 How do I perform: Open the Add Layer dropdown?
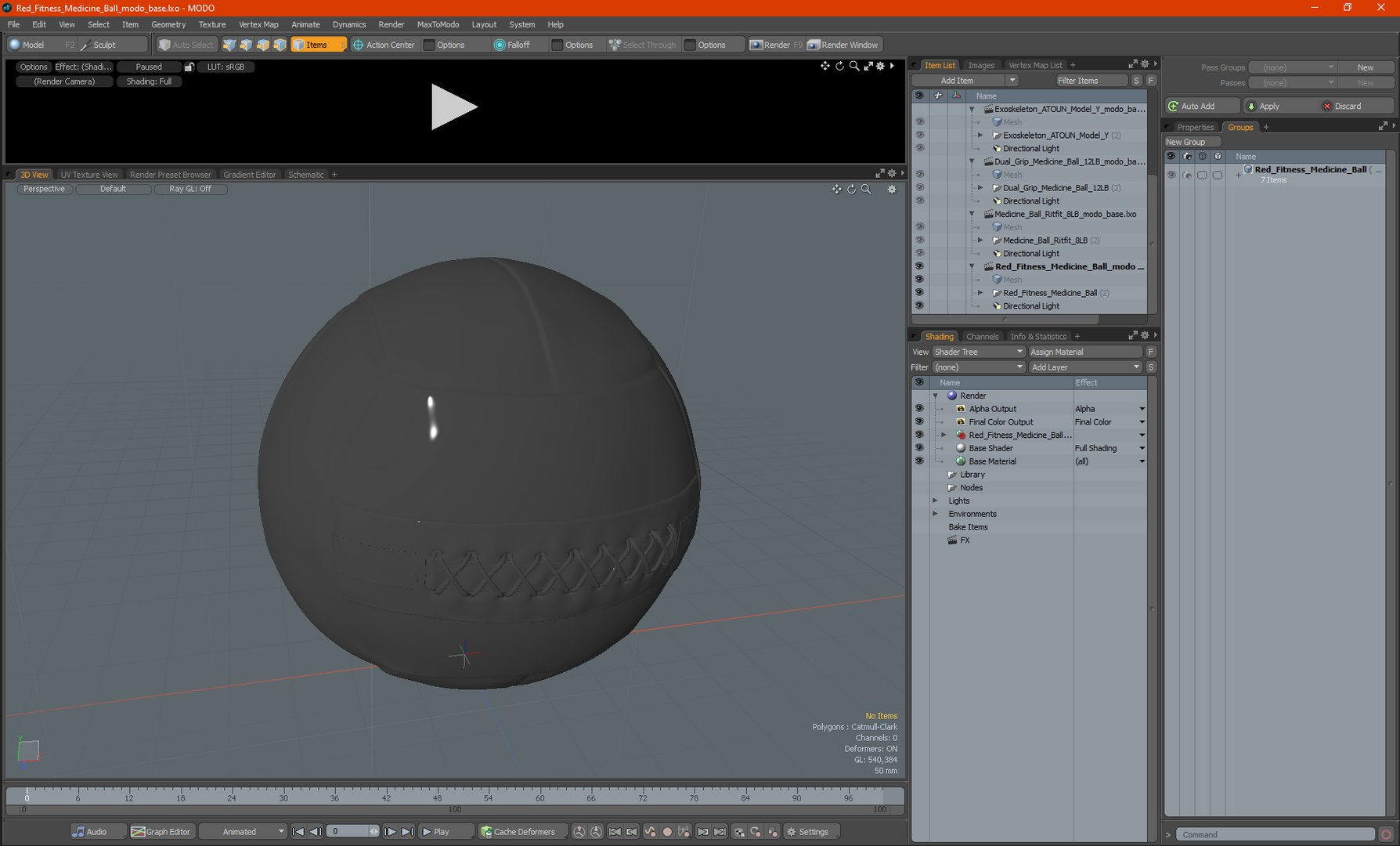(1085, 367)
